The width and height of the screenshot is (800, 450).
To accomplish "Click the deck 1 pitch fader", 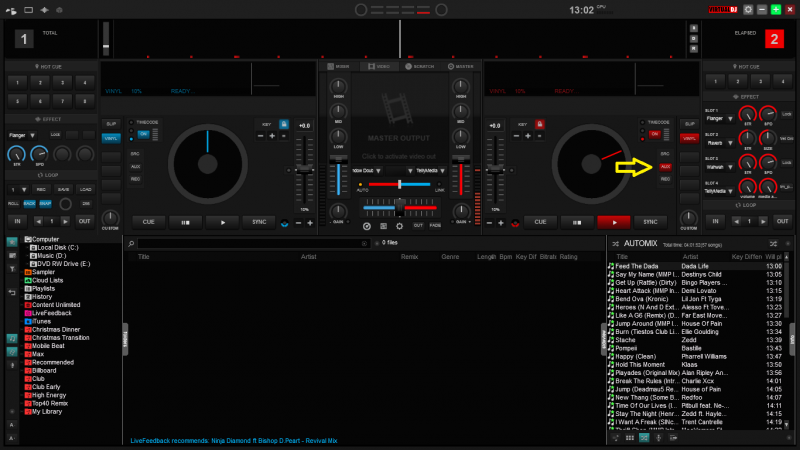I will tap(305, 169).
